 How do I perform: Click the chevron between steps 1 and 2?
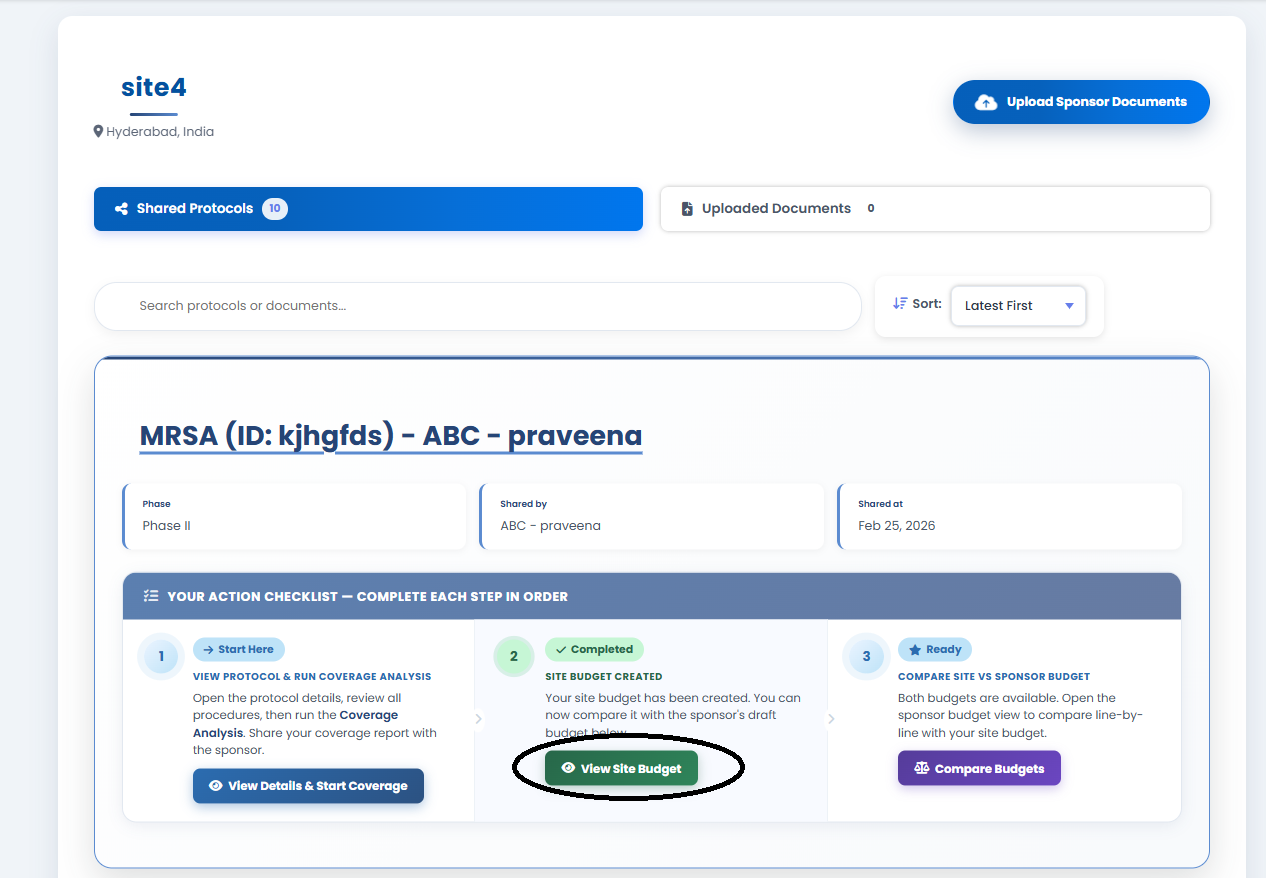click(478, 718)
